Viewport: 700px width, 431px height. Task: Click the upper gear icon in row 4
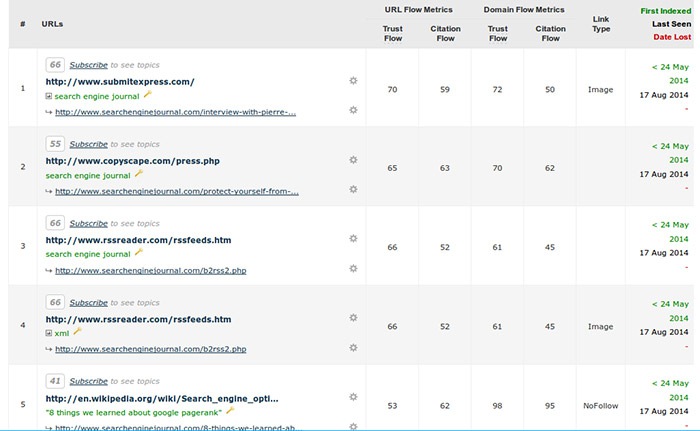[x=353, y=317]
